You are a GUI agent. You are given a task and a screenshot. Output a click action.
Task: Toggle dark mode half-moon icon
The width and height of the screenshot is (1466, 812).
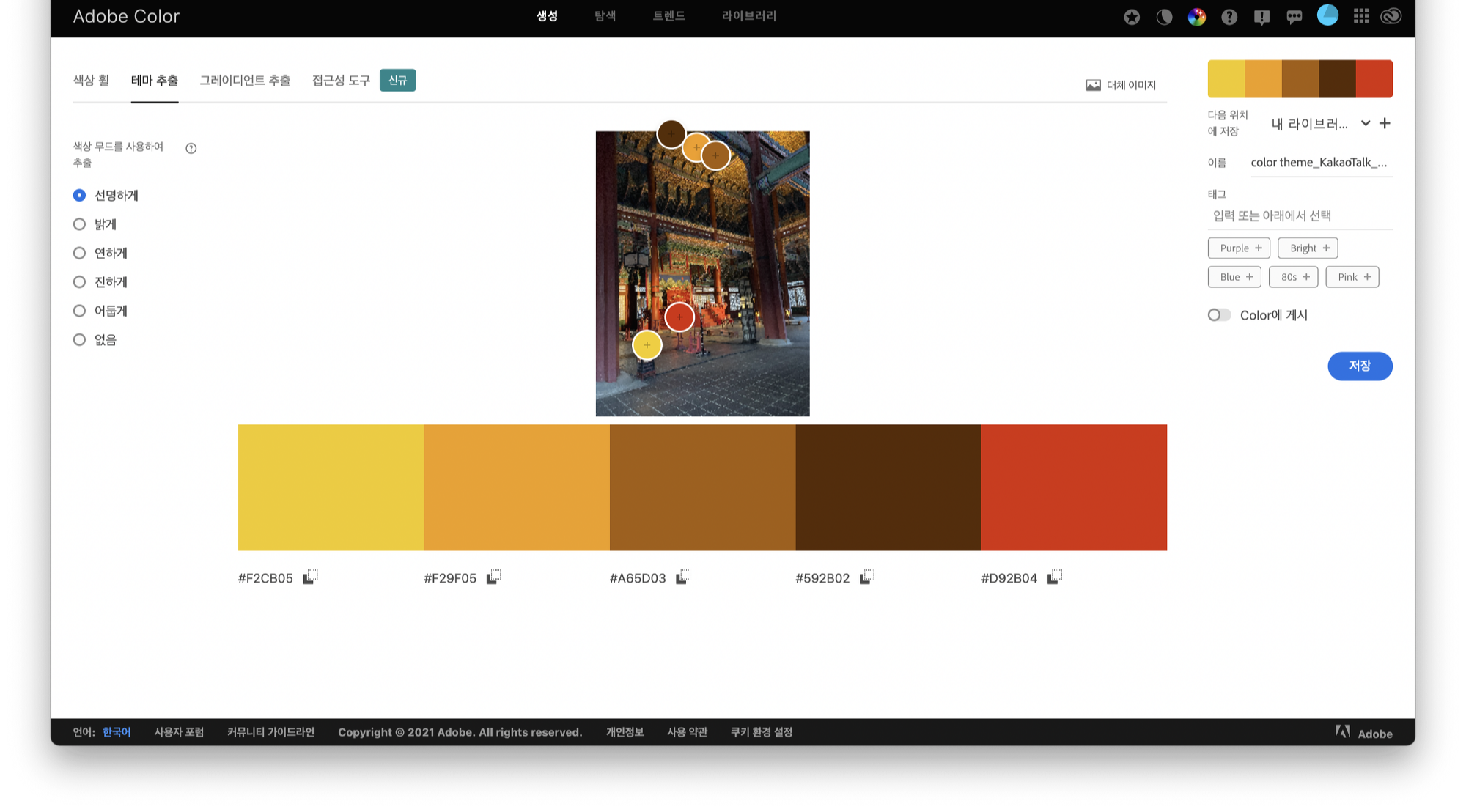[1164, 17]
